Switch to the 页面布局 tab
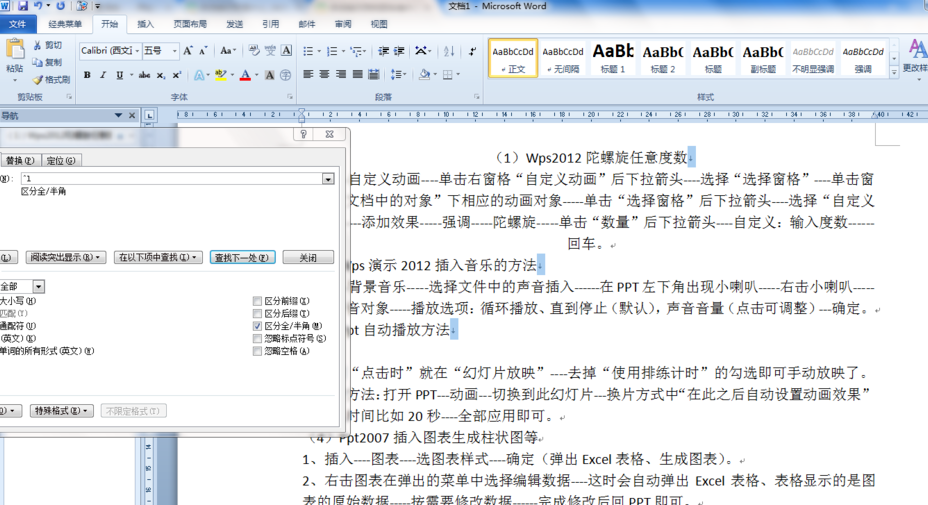The height and width of the screenshot is (505, 928). (x=190, y=24)
